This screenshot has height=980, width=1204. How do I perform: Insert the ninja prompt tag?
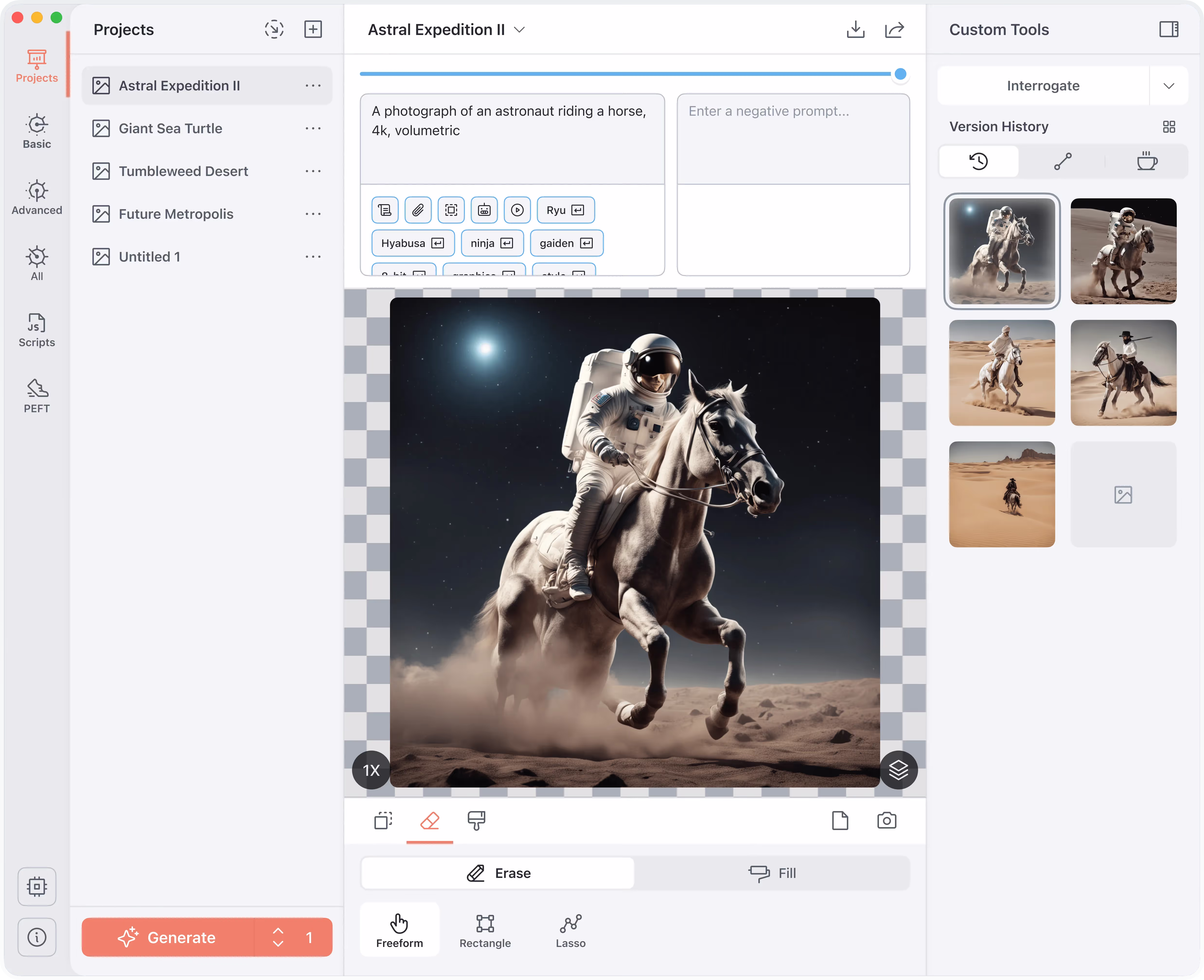(492, 243)
